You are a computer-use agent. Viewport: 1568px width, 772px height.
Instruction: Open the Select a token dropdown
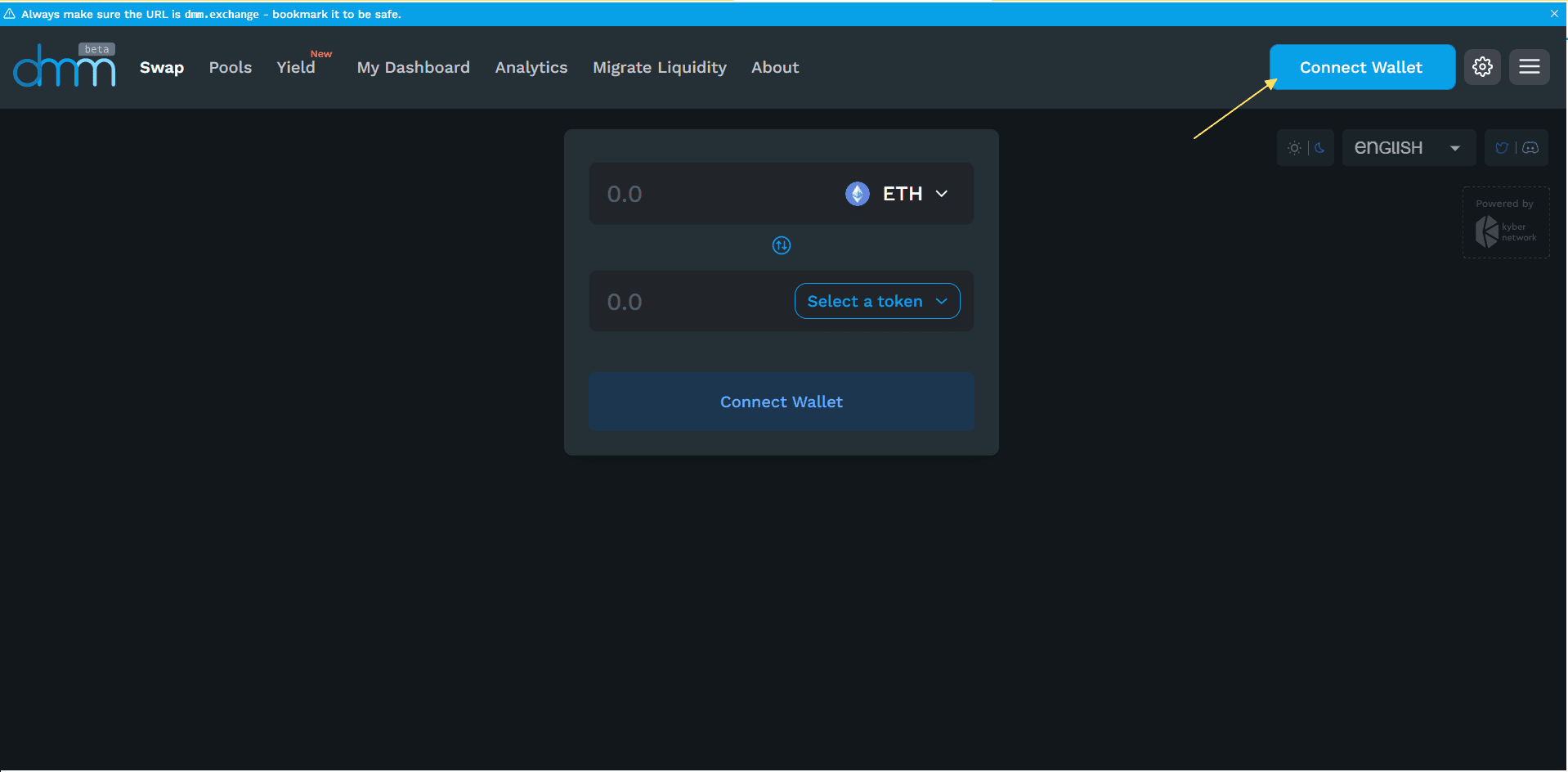point(877,301)
